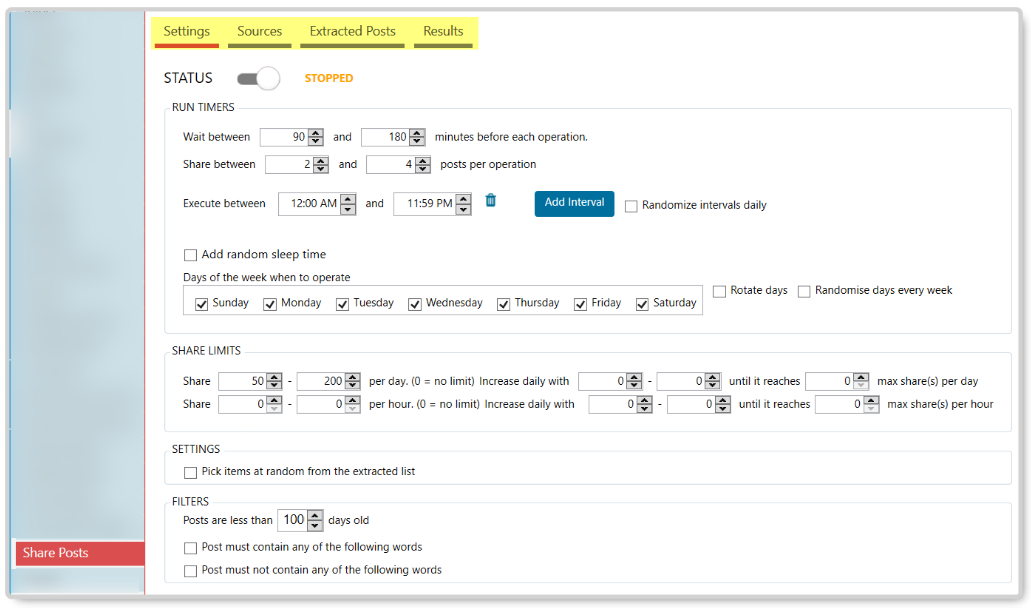The image size is (1031, 608).
Task: Click the minimum posts per operation field
Action: click(289, 164)
